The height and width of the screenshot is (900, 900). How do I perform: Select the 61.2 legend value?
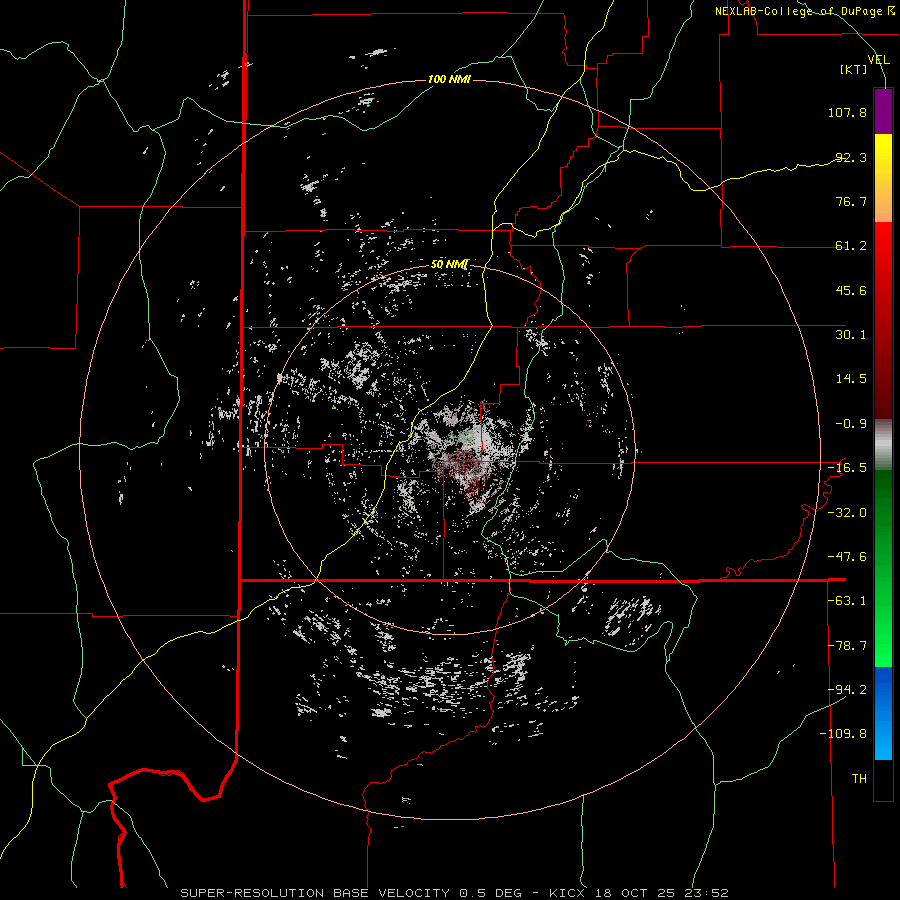click(851, 246)
